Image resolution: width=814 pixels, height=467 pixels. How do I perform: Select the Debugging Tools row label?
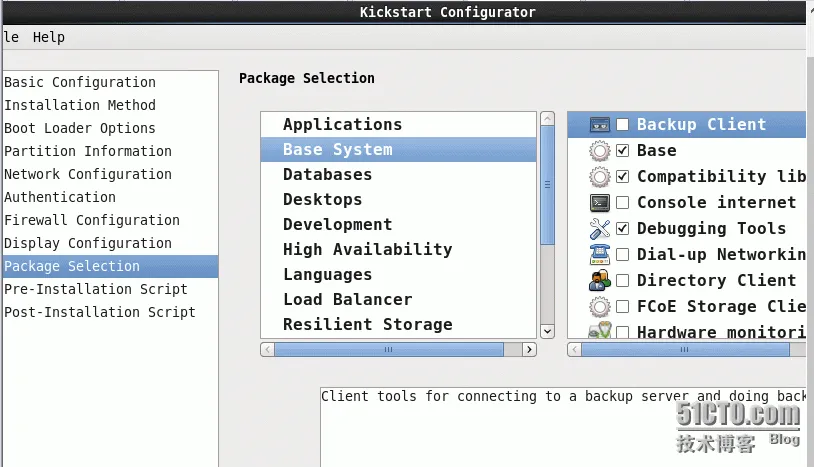[x=711, y=228]
